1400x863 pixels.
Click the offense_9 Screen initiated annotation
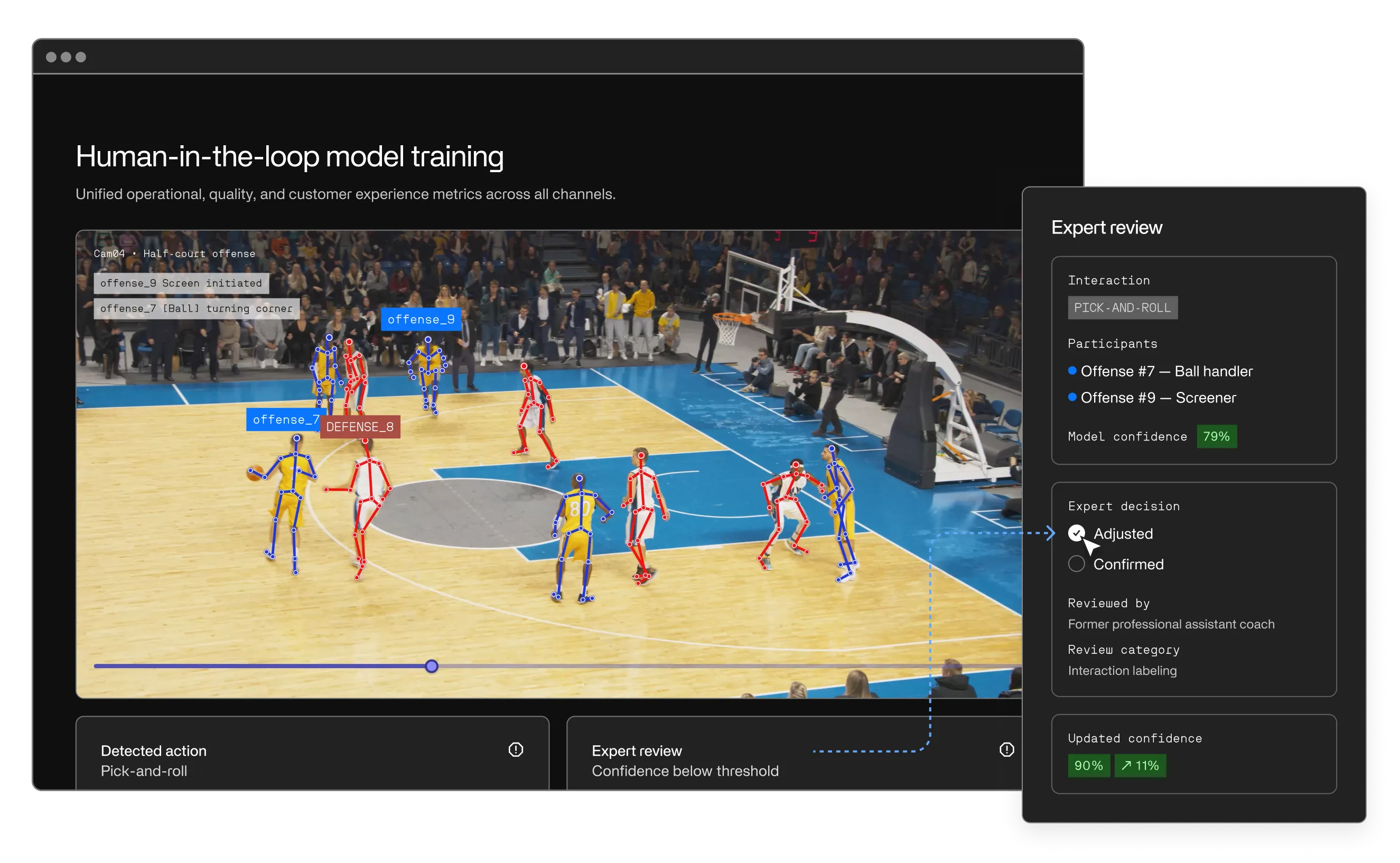(x=181, y=283)
